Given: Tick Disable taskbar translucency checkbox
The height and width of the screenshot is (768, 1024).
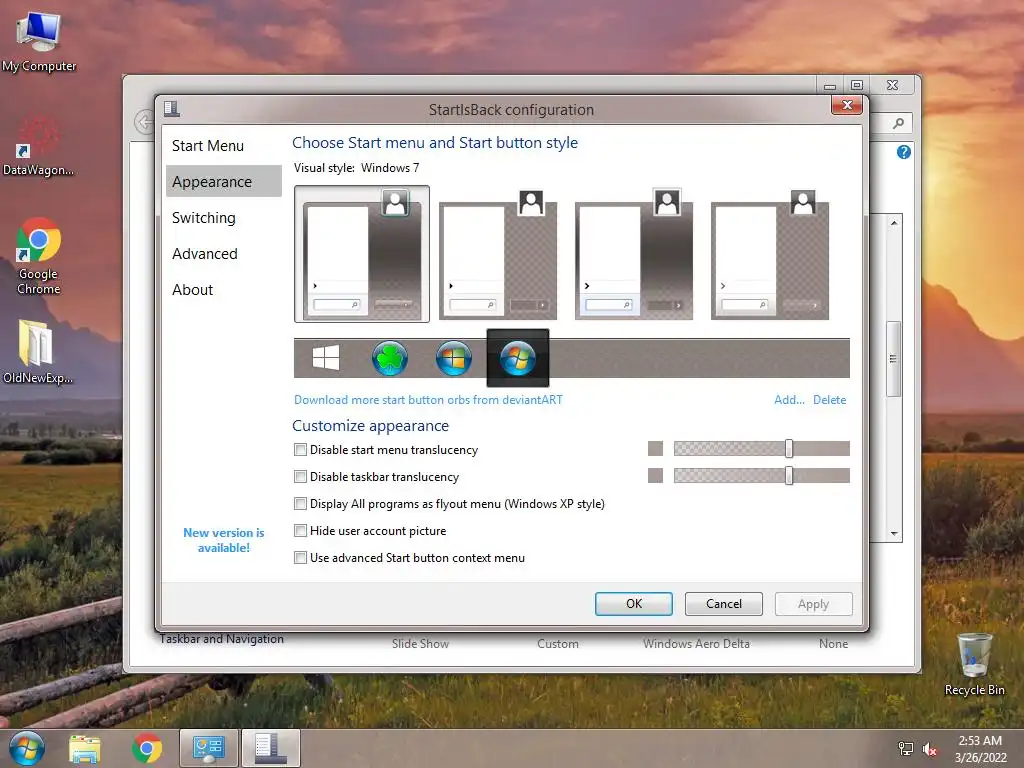Looking at the screenshot, I should [x=300, y=477].
